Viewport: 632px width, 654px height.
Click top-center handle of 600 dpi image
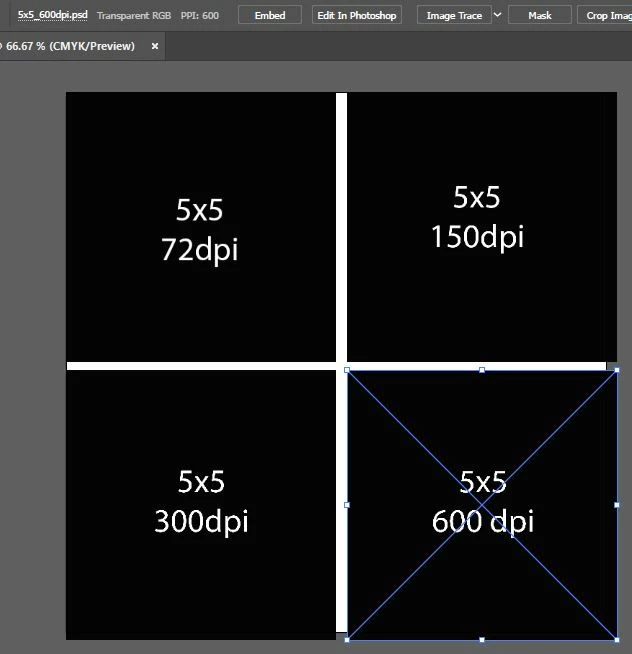click(x=482, y=370)
